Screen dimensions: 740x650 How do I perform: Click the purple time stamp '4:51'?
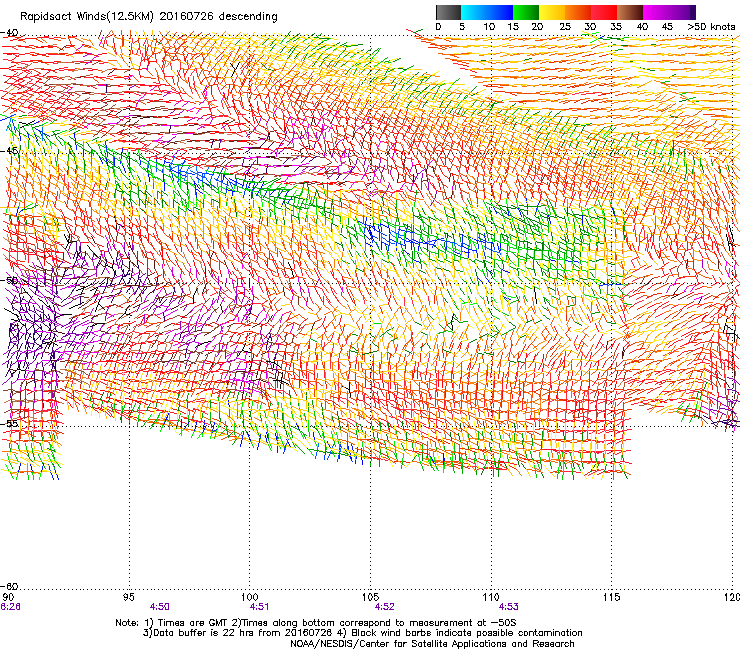click(x=259, y=607)
